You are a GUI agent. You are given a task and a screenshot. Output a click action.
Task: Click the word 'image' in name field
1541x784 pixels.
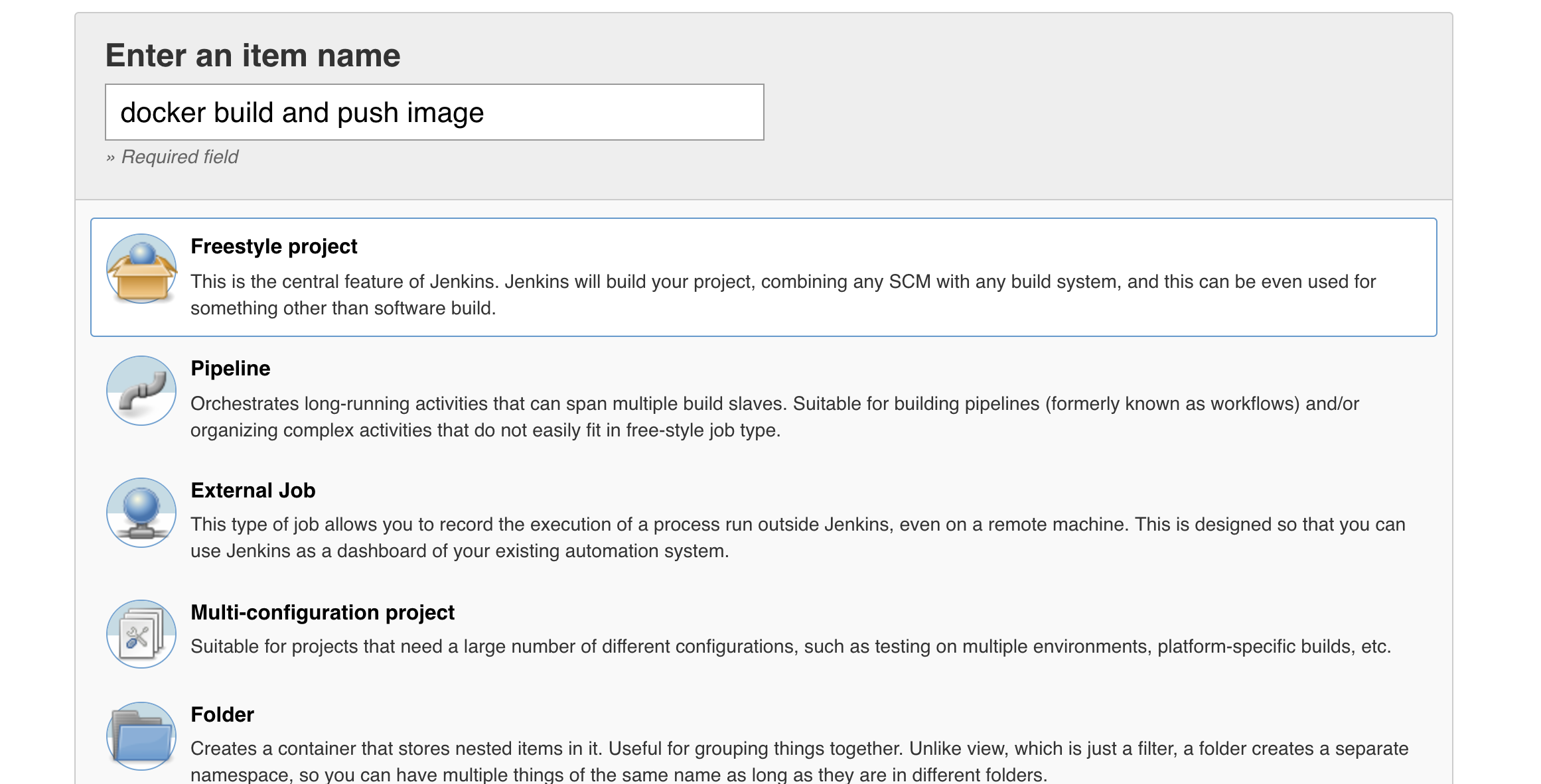(x=445, y=113)
